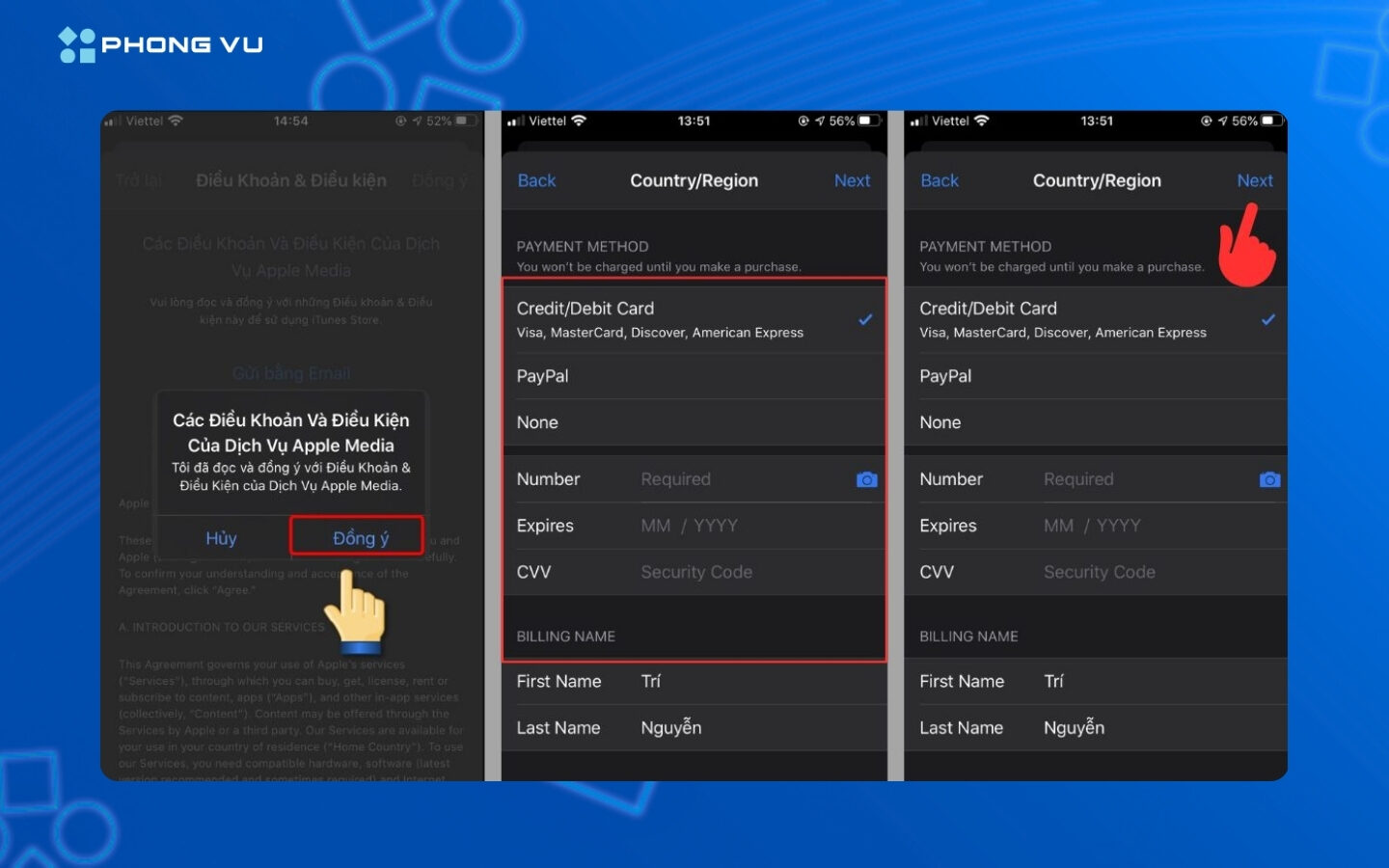Focus the CVV Security Code field, right phone
1389x868 pixels.
coord(1097,572)
